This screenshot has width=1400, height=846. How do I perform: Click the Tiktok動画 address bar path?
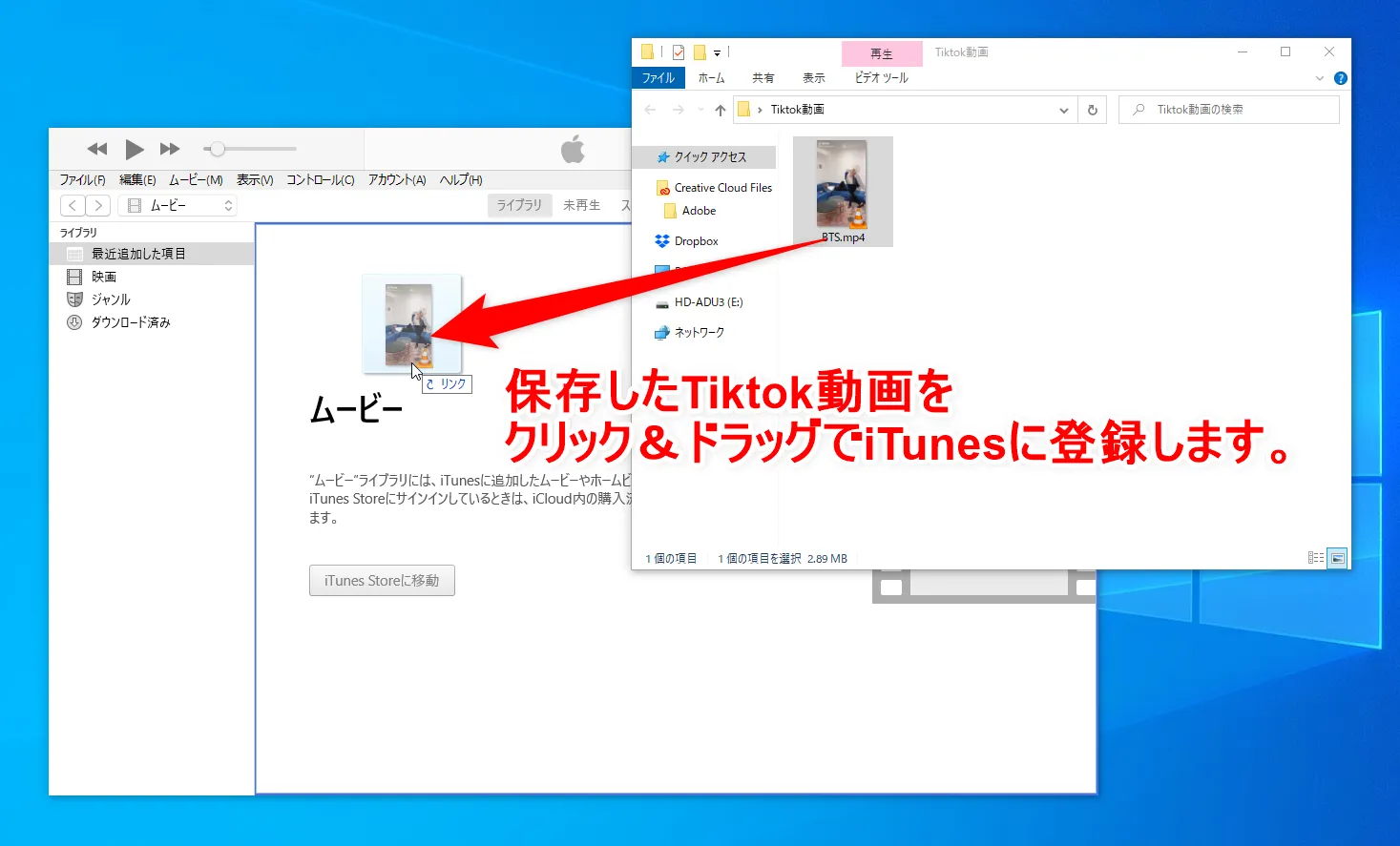pos(798,110)
